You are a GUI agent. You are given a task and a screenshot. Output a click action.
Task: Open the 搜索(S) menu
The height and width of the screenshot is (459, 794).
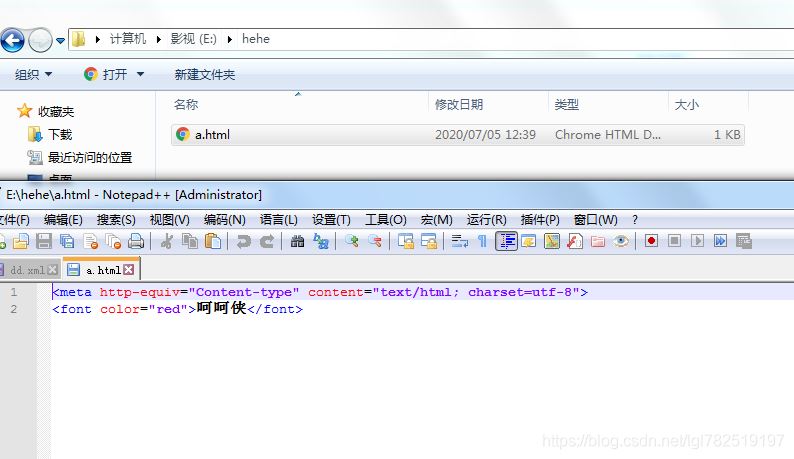[116, 220]
